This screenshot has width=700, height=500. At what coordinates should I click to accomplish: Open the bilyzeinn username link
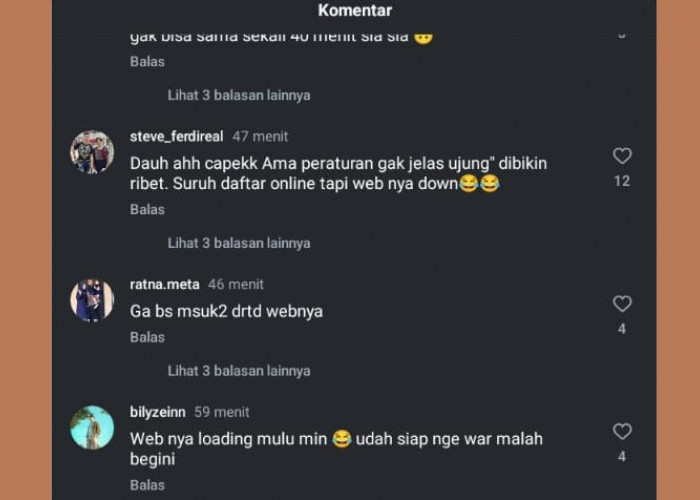158,412
